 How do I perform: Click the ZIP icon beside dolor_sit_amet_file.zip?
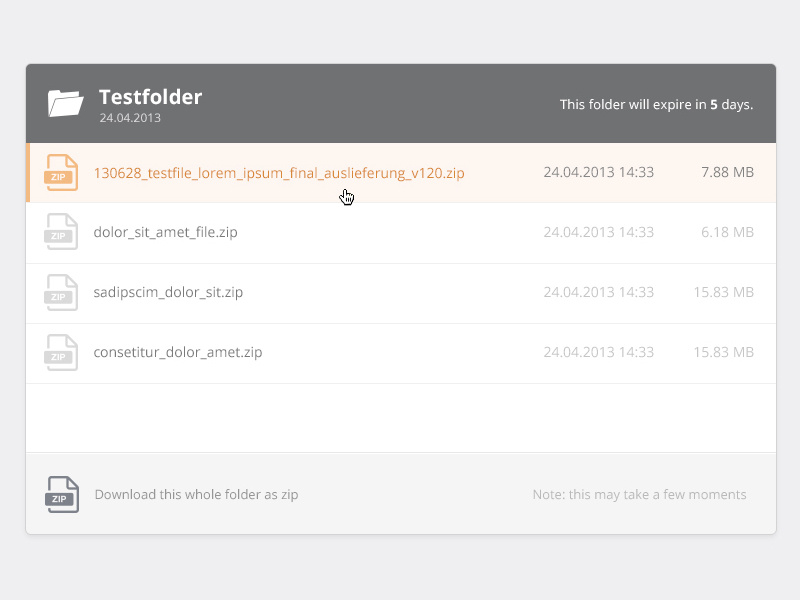click(61, 232)
